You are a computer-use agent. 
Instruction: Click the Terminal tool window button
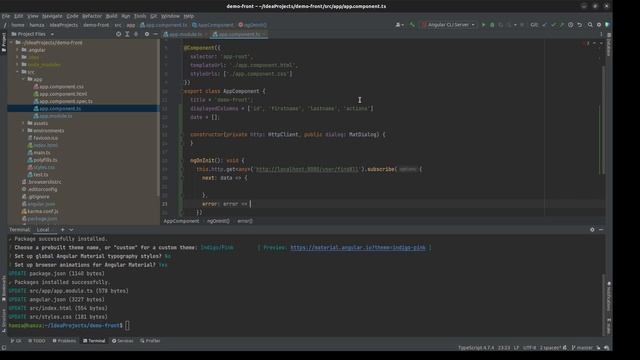point(94,341)
